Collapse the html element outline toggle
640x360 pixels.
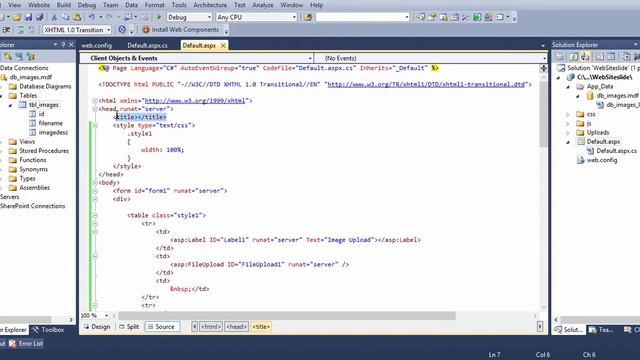[x=95, y=101]
